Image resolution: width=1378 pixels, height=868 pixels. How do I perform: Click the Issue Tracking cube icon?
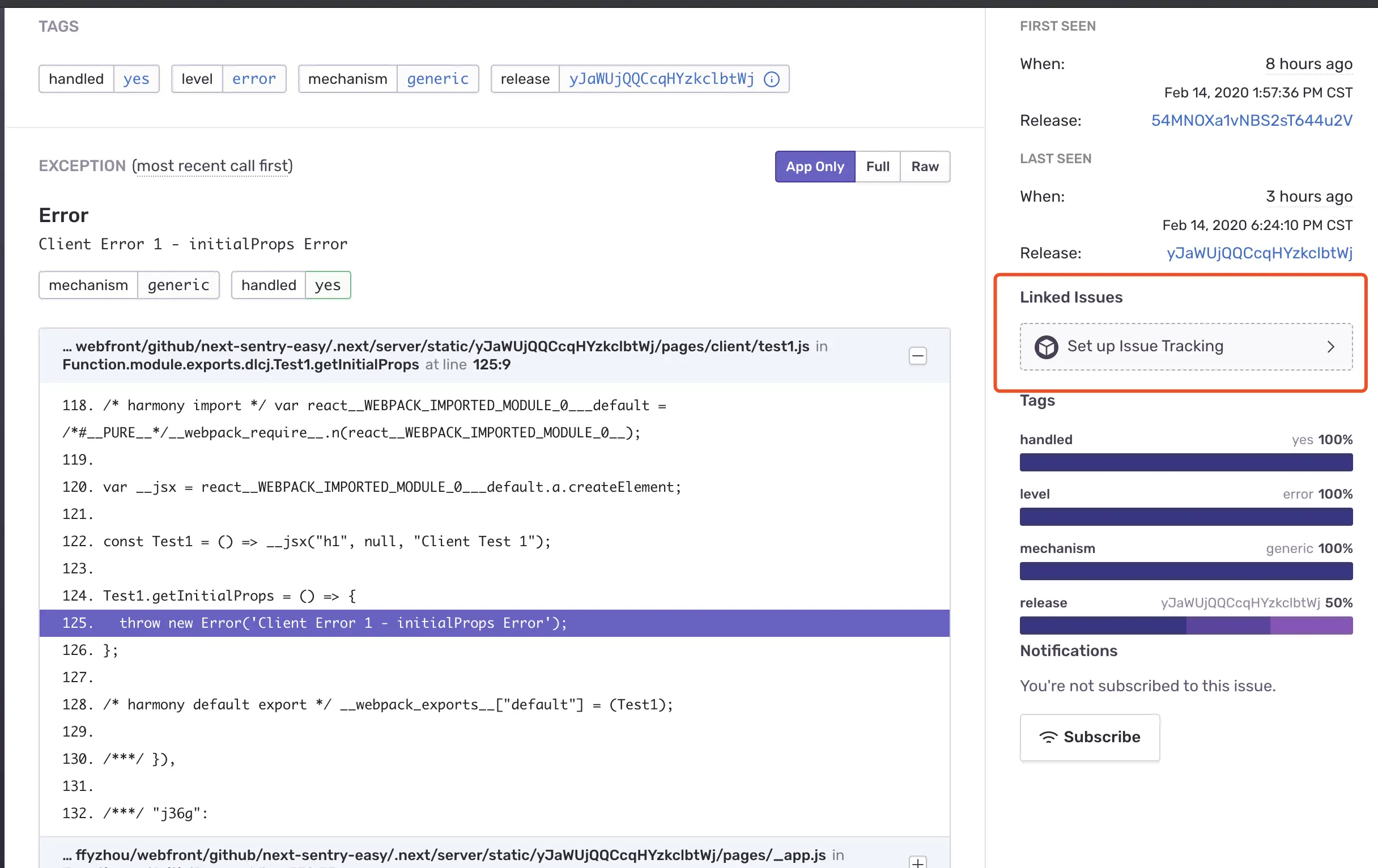tap(1046, 347)
